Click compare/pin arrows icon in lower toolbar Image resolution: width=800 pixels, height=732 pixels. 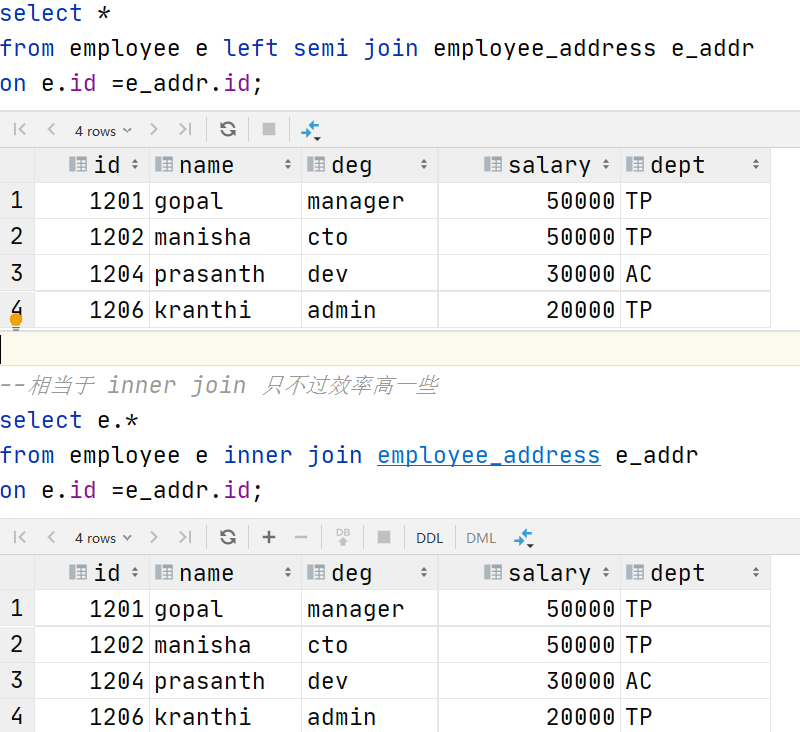(x=523, y=538)
